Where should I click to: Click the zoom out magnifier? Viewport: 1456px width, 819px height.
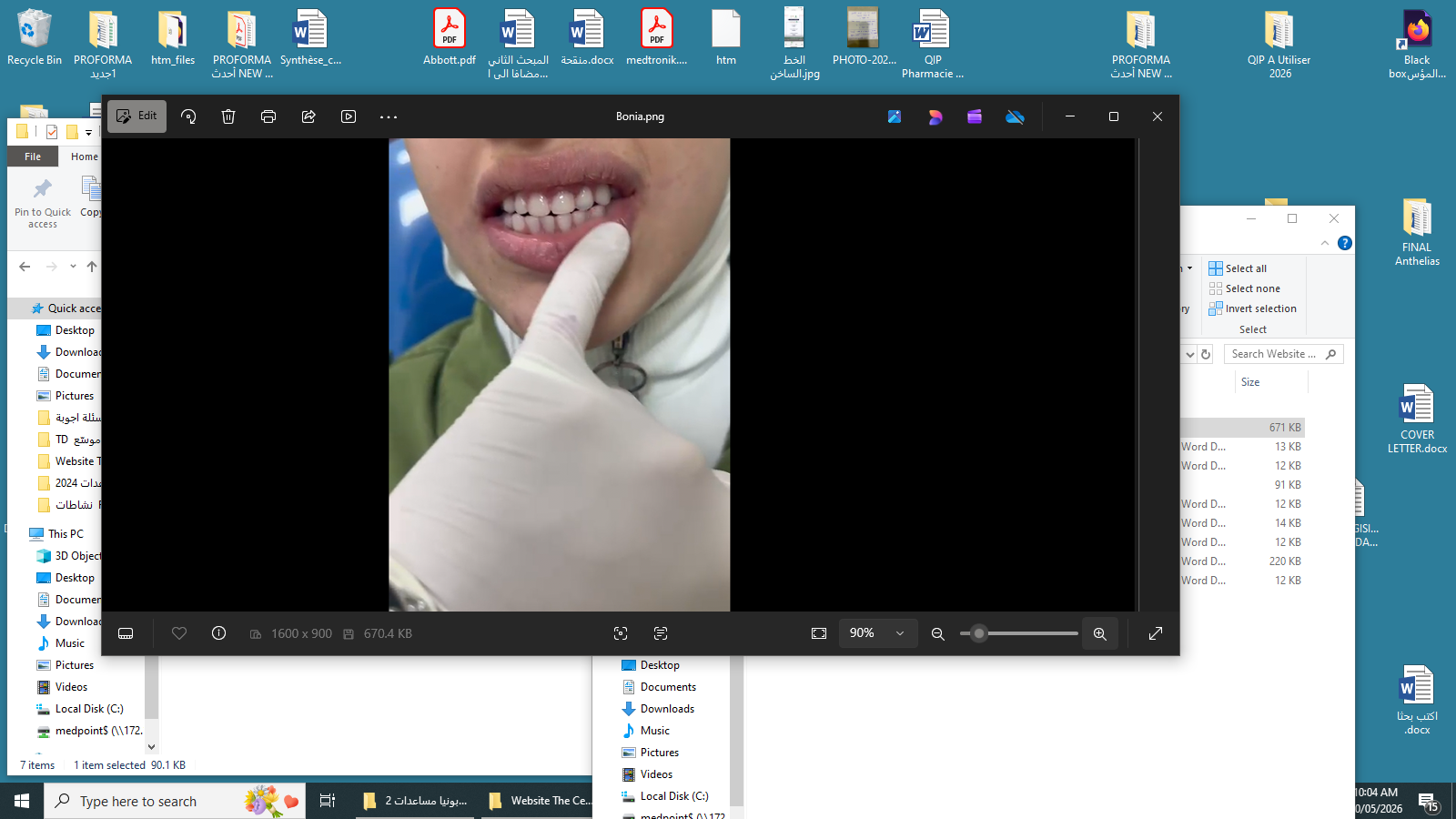pyautogui.click(x=938, y=633)
